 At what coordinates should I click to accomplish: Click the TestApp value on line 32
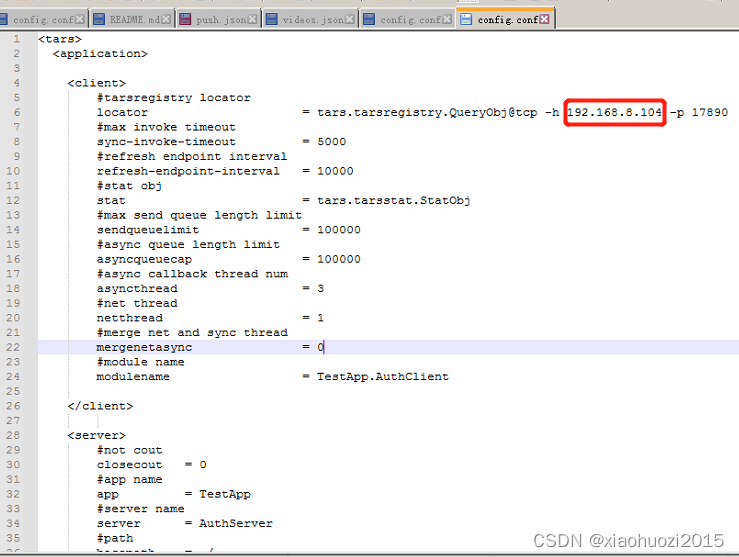(225, 494)
